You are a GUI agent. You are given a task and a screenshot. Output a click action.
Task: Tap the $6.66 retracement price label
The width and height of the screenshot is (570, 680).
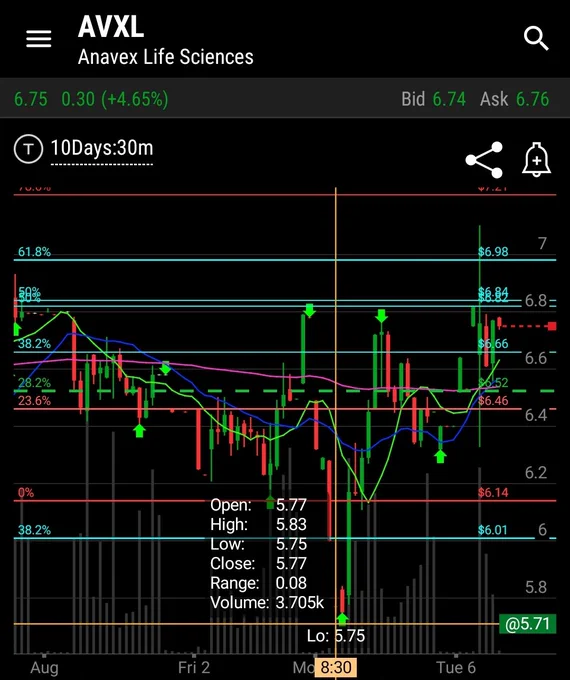tap(493, 344)
